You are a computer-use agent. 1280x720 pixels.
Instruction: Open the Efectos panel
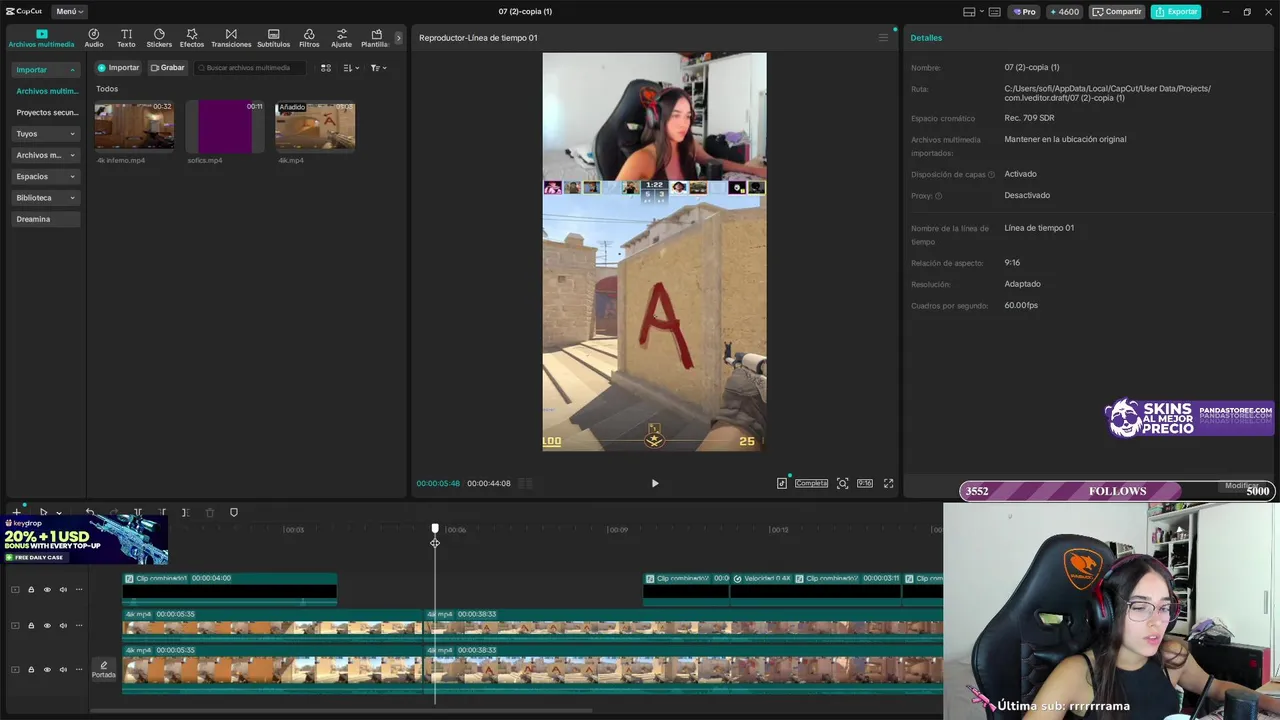192,38
